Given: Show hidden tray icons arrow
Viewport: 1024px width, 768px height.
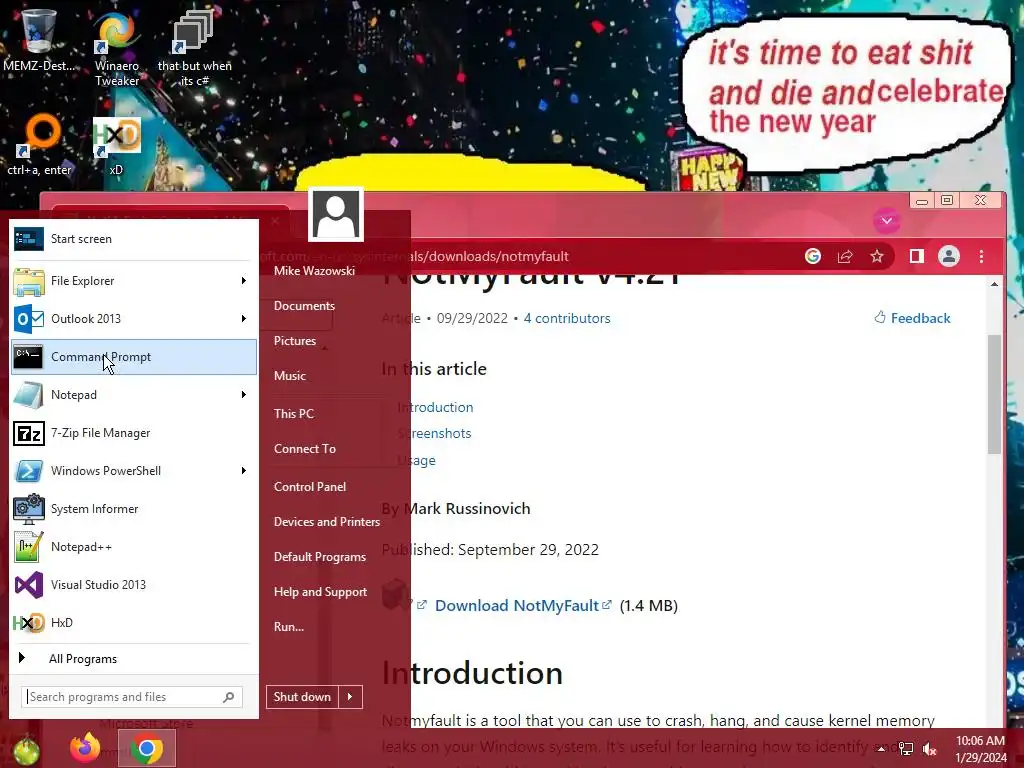Looking at the screenshot, I should [x=881, y=748].
